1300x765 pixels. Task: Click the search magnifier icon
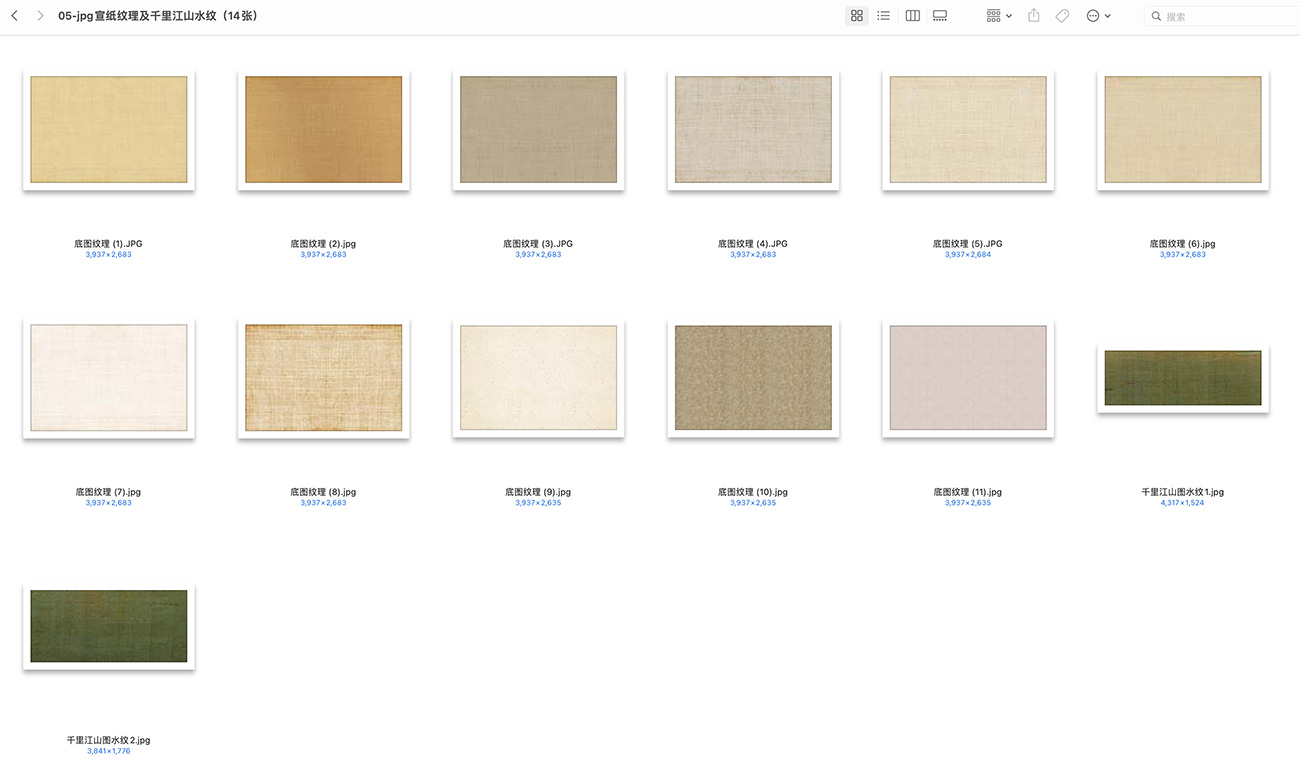point(1156,16)
